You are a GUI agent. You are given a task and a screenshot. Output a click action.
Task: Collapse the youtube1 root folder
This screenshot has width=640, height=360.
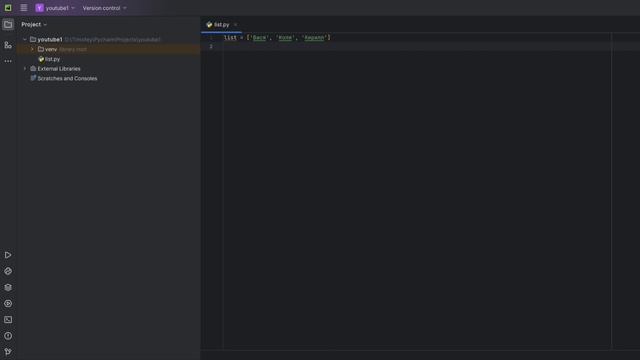[x=25, y=40]
